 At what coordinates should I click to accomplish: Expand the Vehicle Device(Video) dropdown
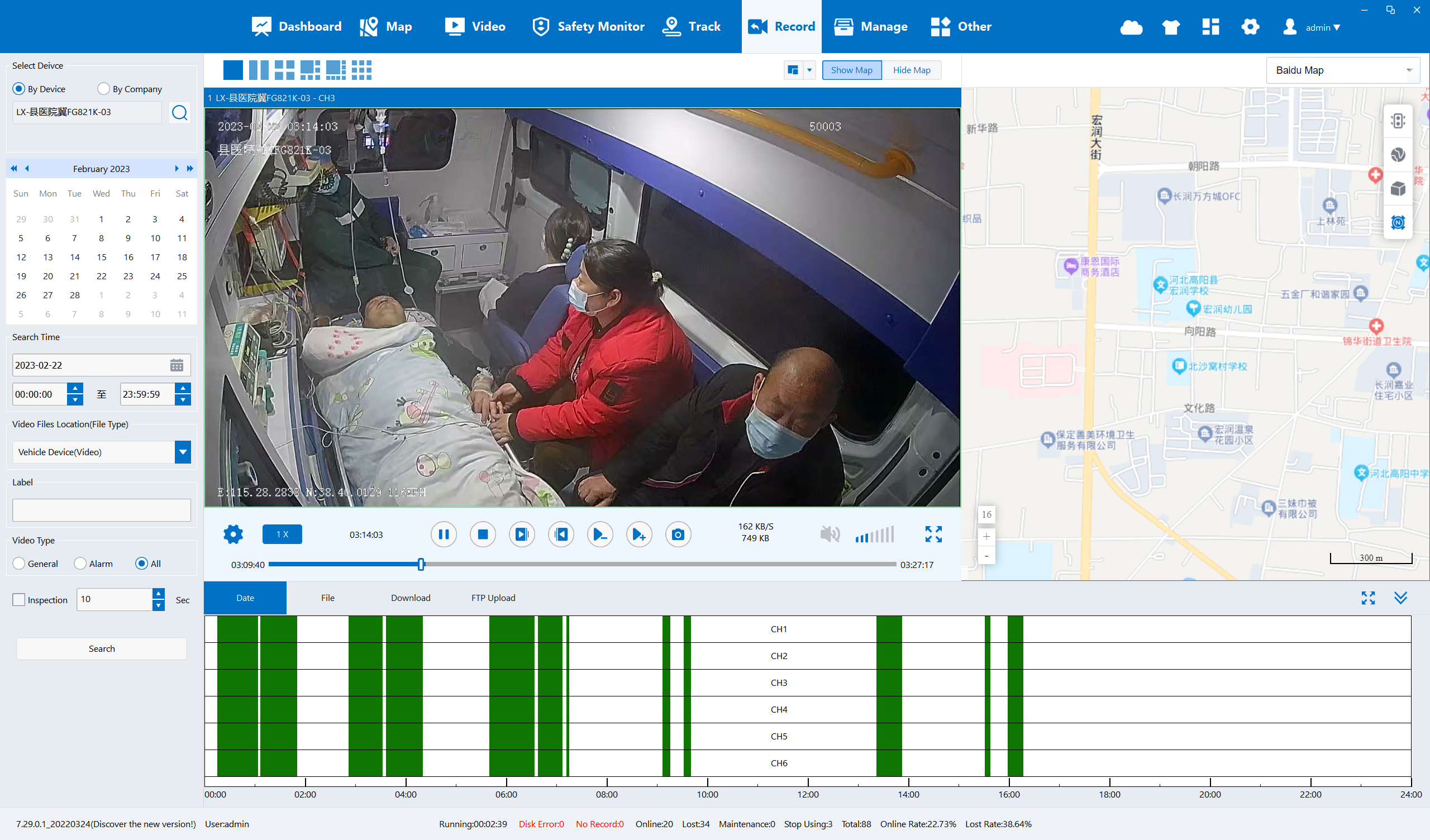183,452
